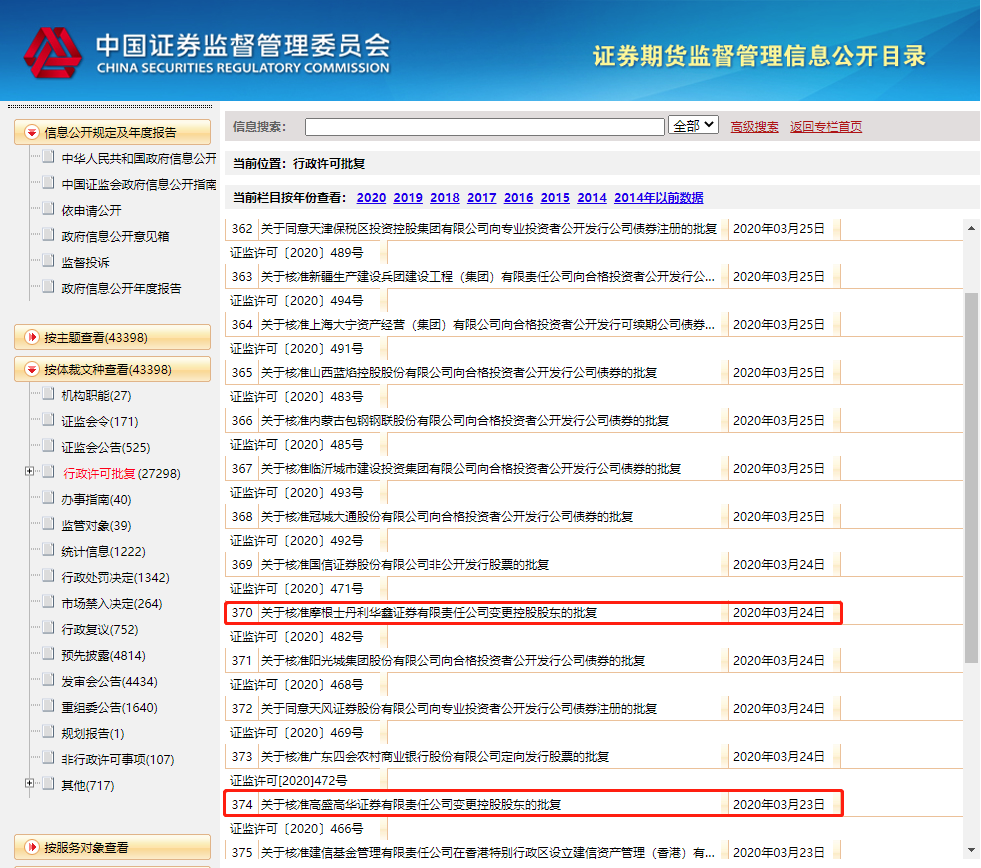Open item 375 建信基金管理 approval
The width and height of the screenshot is (981, 868).
[x=487, y=852]
